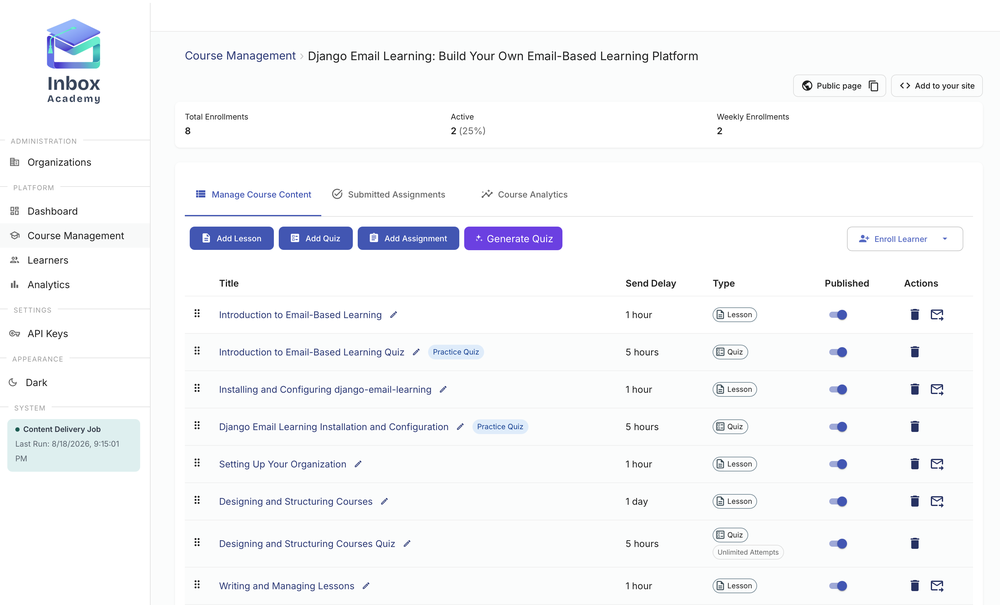Open Writing and Managing Lessons link

click(x=286, y=585)
